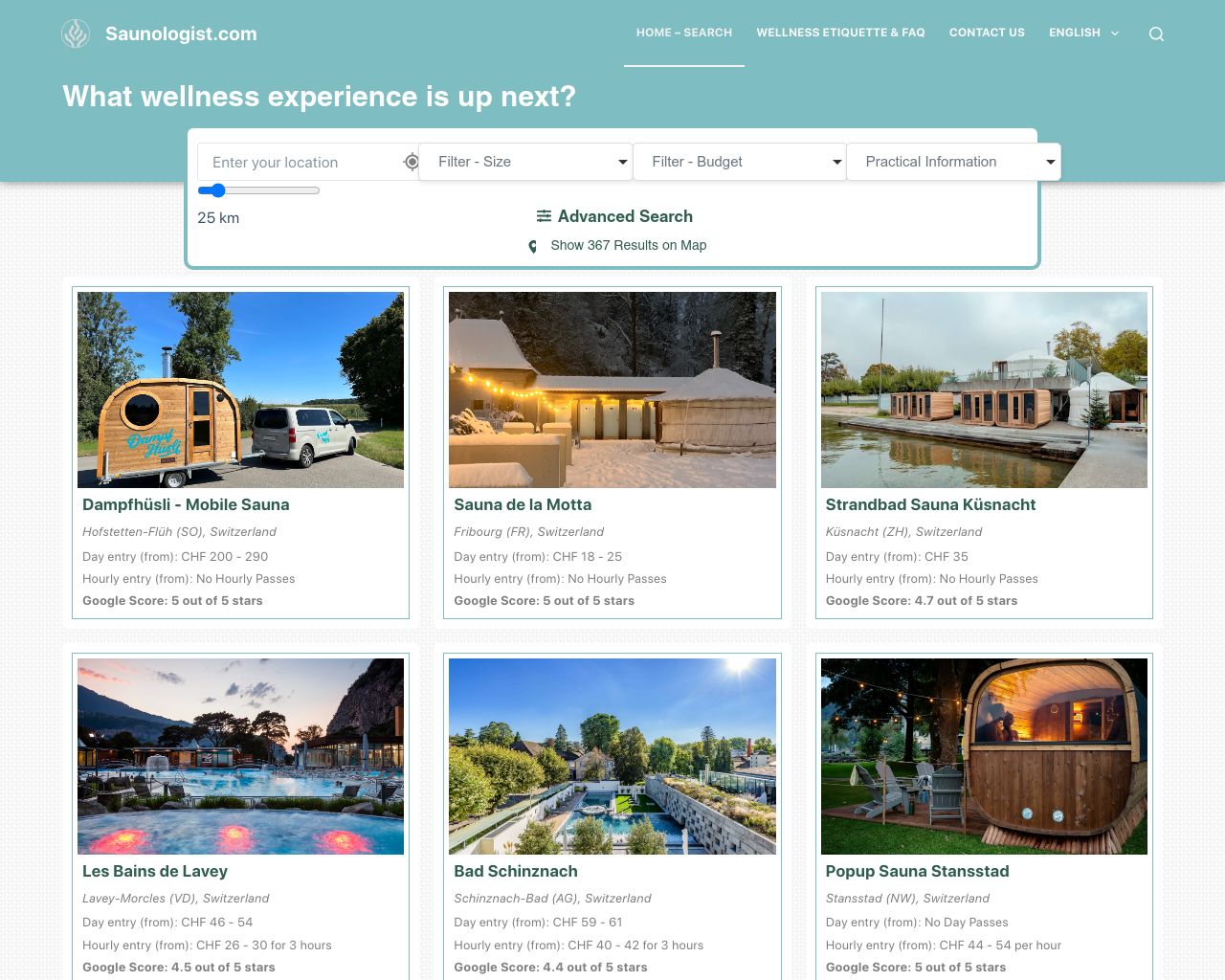Screen dimensions: 1225x980
Task: Click 'Lavey-Morcles (VD), Switzerland' text
Action: click(x=176, y=898)
